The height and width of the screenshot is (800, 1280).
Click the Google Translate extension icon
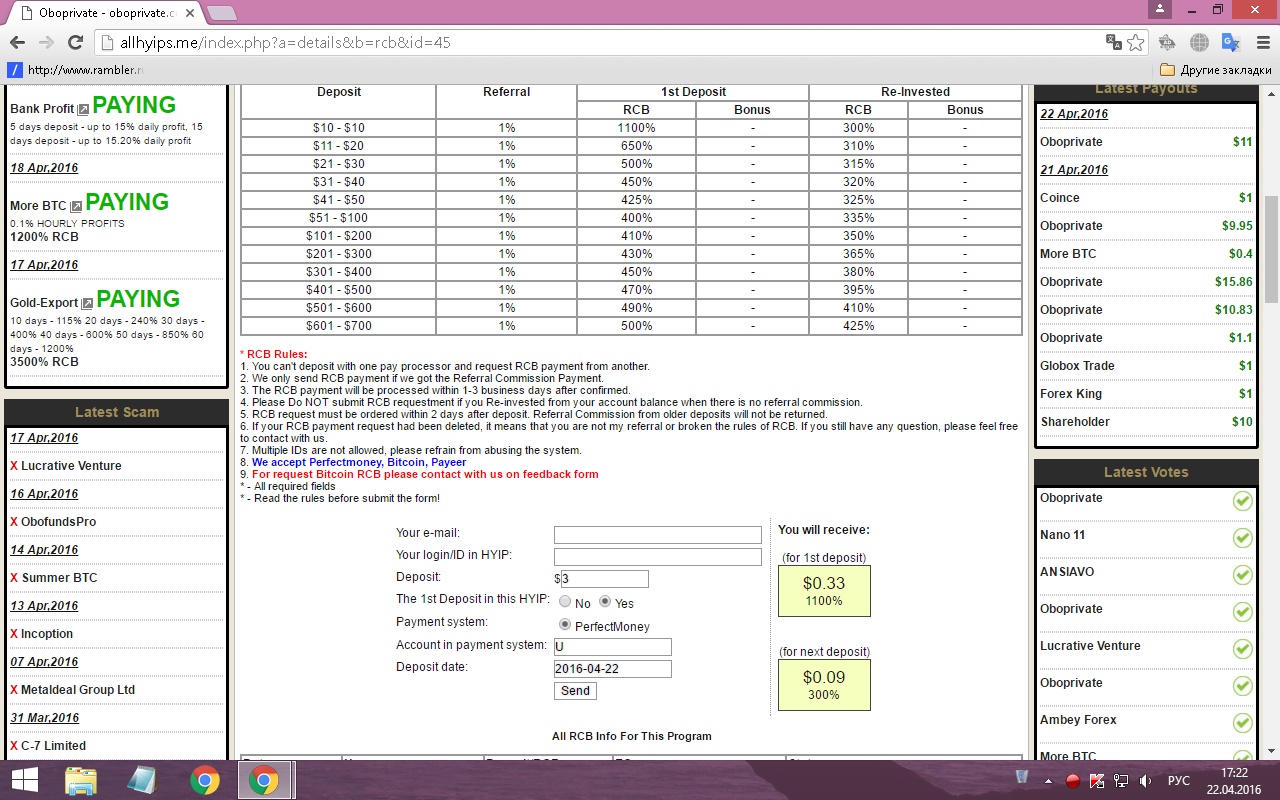coord(1231,43)
